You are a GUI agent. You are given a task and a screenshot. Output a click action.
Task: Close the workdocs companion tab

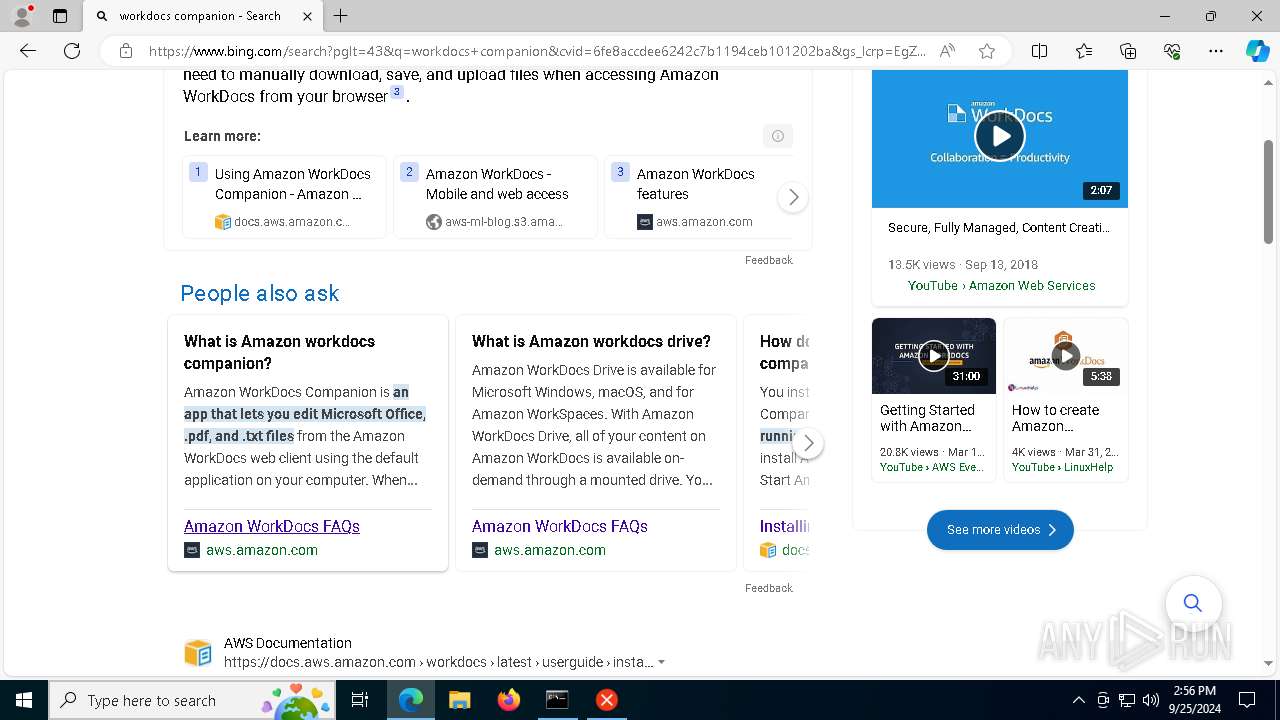pyautogui.click(x=307, y=16)
